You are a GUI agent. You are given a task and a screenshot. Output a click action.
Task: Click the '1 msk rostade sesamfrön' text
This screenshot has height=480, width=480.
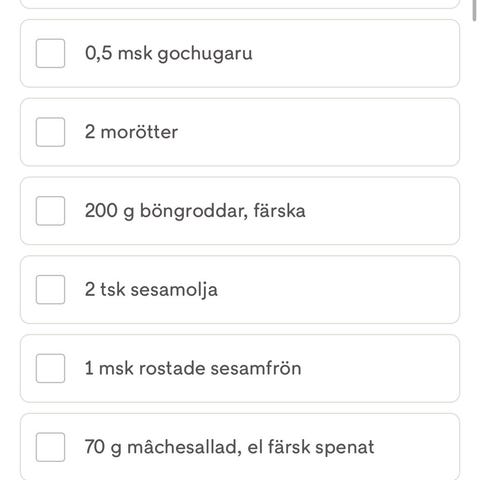tap(193, 368)
